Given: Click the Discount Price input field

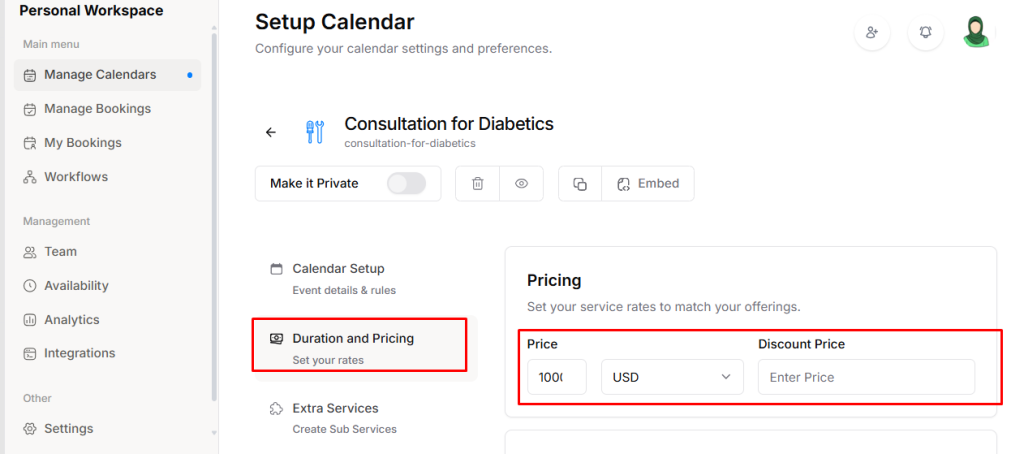Looking at the screenshot, I should tap(866, 377).
